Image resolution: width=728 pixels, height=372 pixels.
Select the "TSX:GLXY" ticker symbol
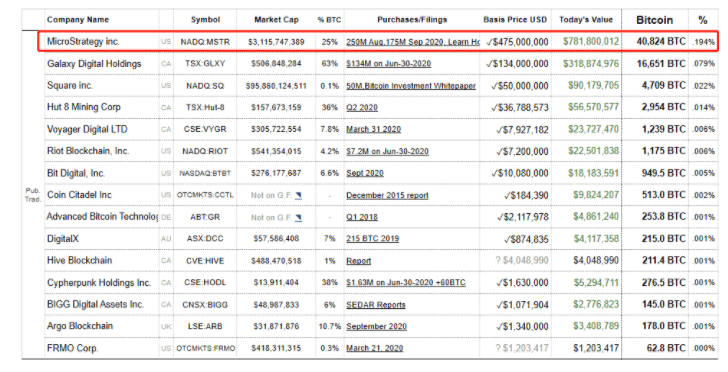[205, 64]
